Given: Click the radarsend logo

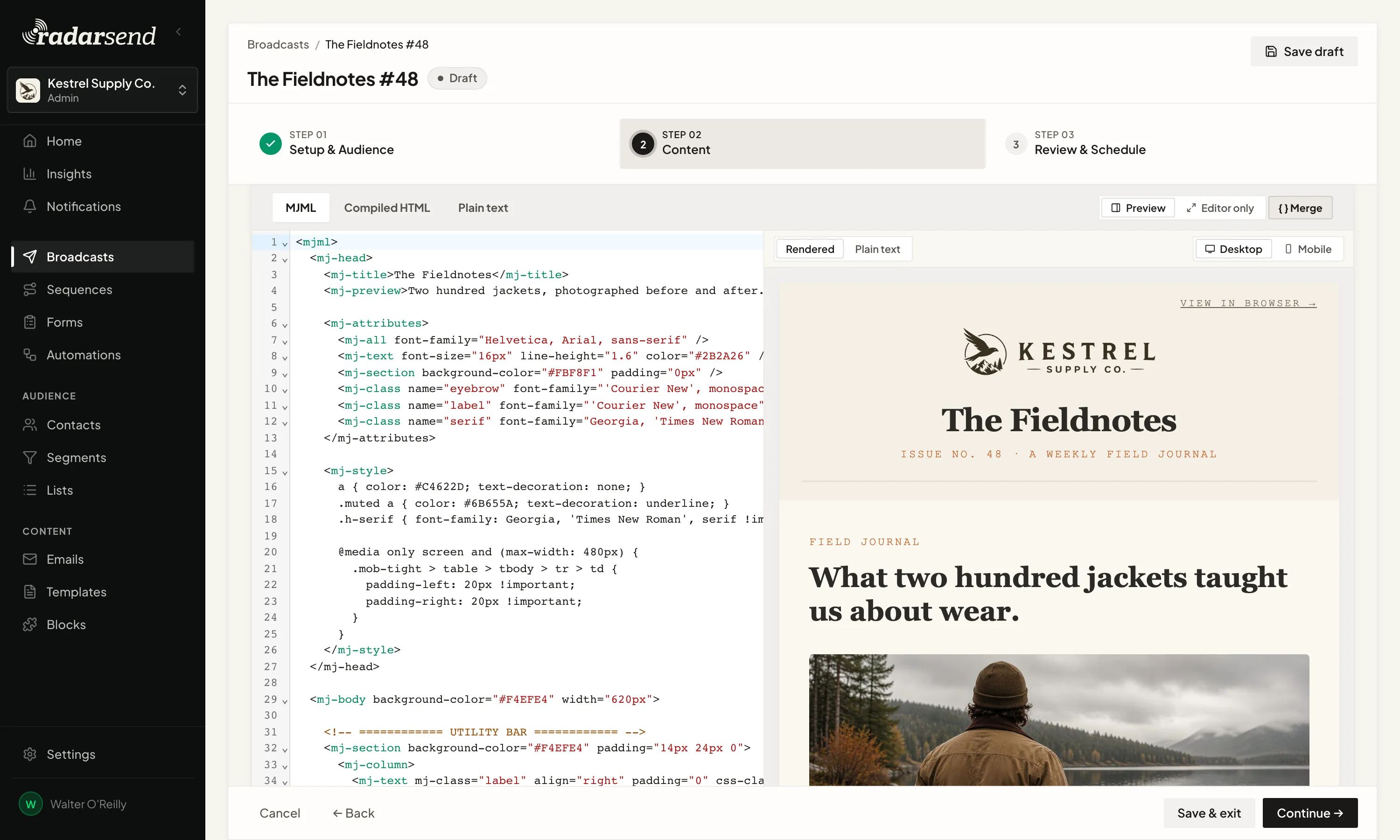Looking at the screenshot, I should point(89,33).
